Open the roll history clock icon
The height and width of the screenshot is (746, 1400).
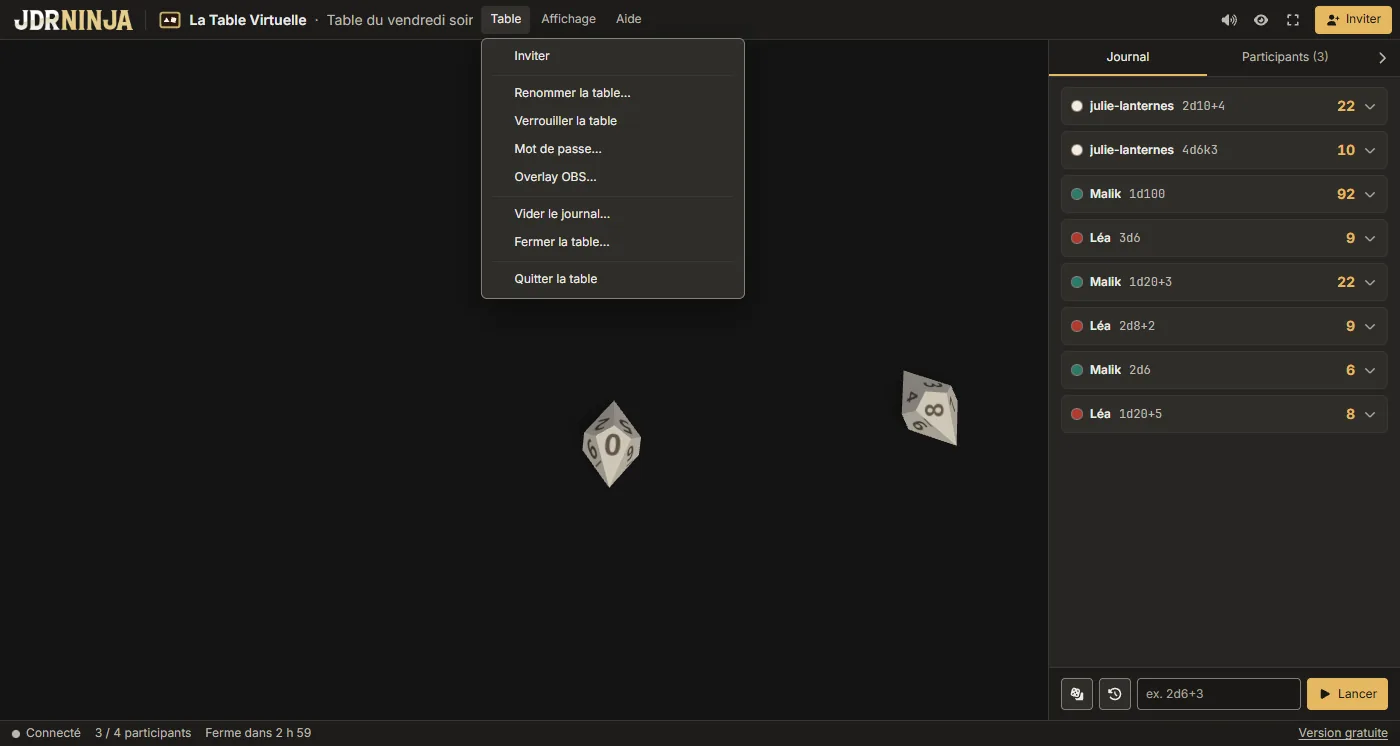pyautogui.click(x=1115, y=694)
